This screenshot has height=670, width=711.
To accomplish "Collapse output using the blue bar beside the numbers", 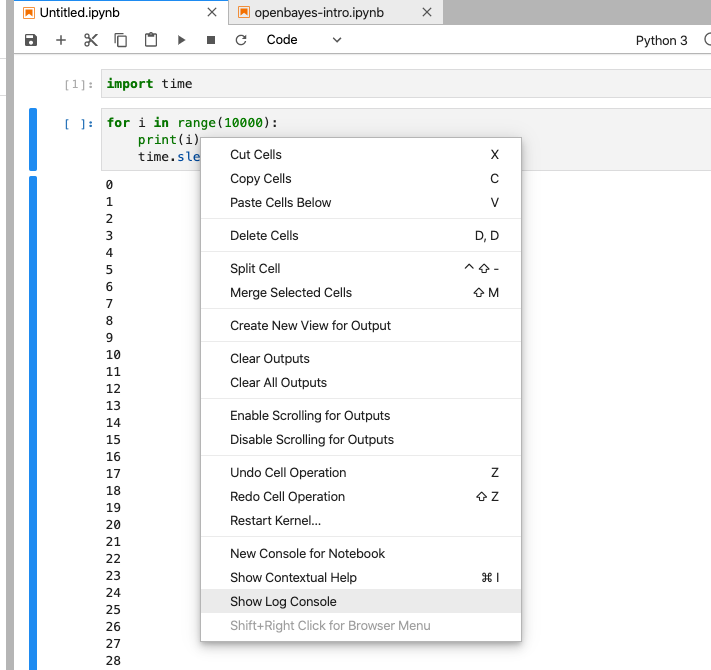I will pos(33,420).
